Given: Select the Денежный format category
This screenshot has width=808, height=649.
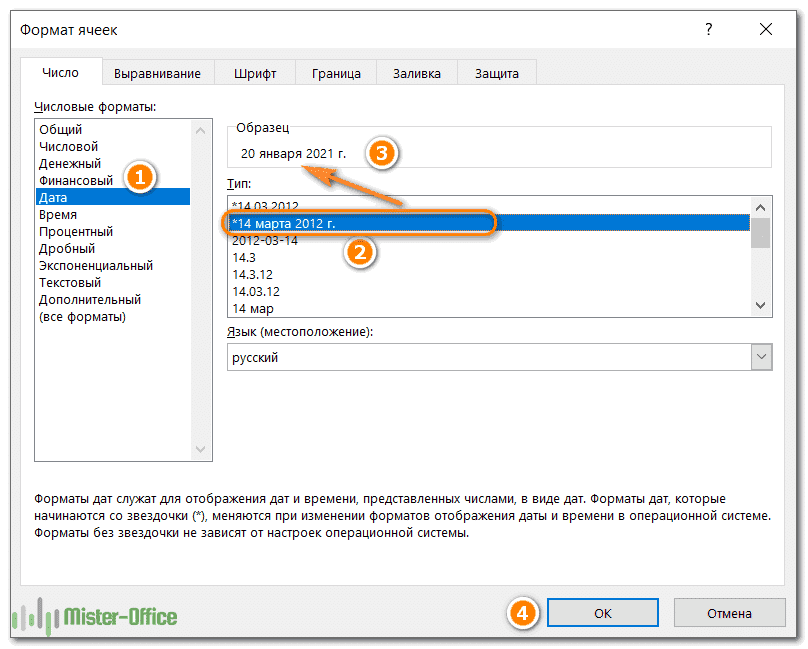Looking at the screenshot, I should click(x=70, y=163).
